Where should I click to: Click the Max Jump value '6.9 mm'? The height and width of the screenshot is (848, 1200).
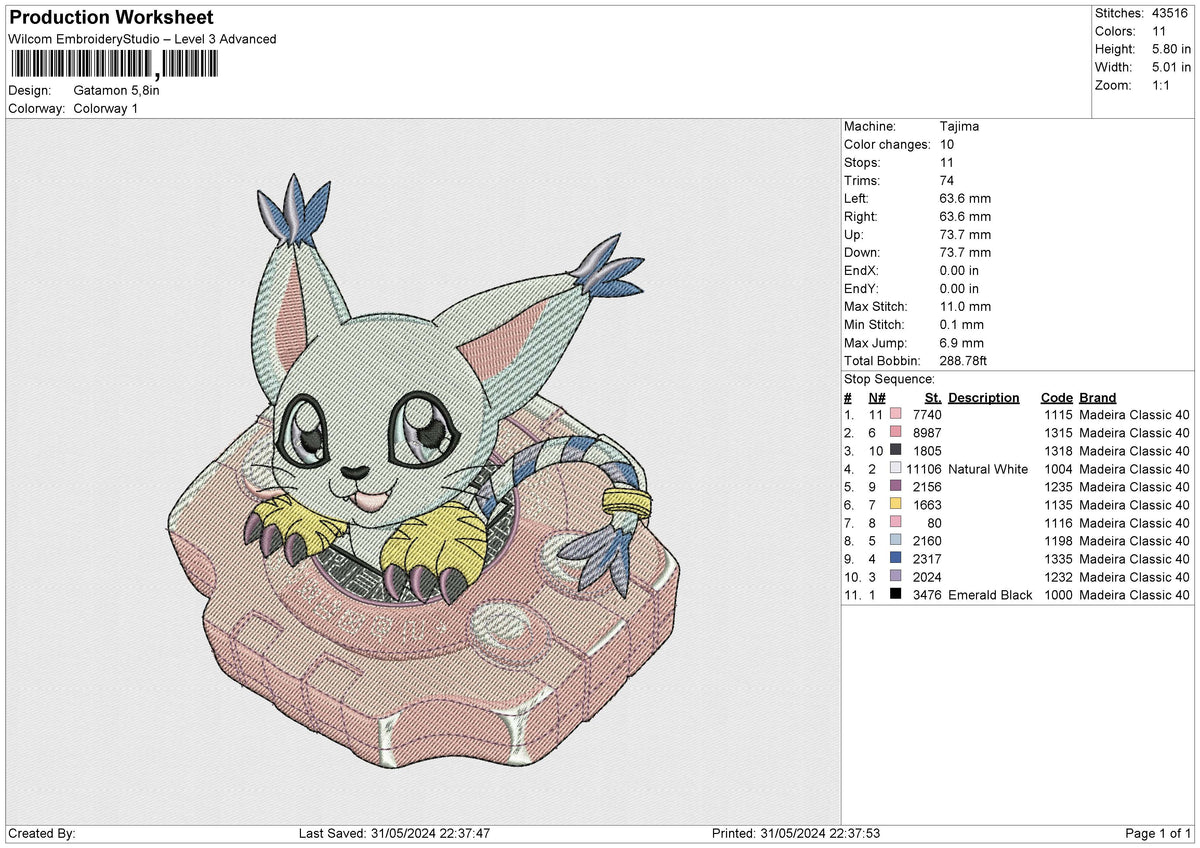(961, 342)
